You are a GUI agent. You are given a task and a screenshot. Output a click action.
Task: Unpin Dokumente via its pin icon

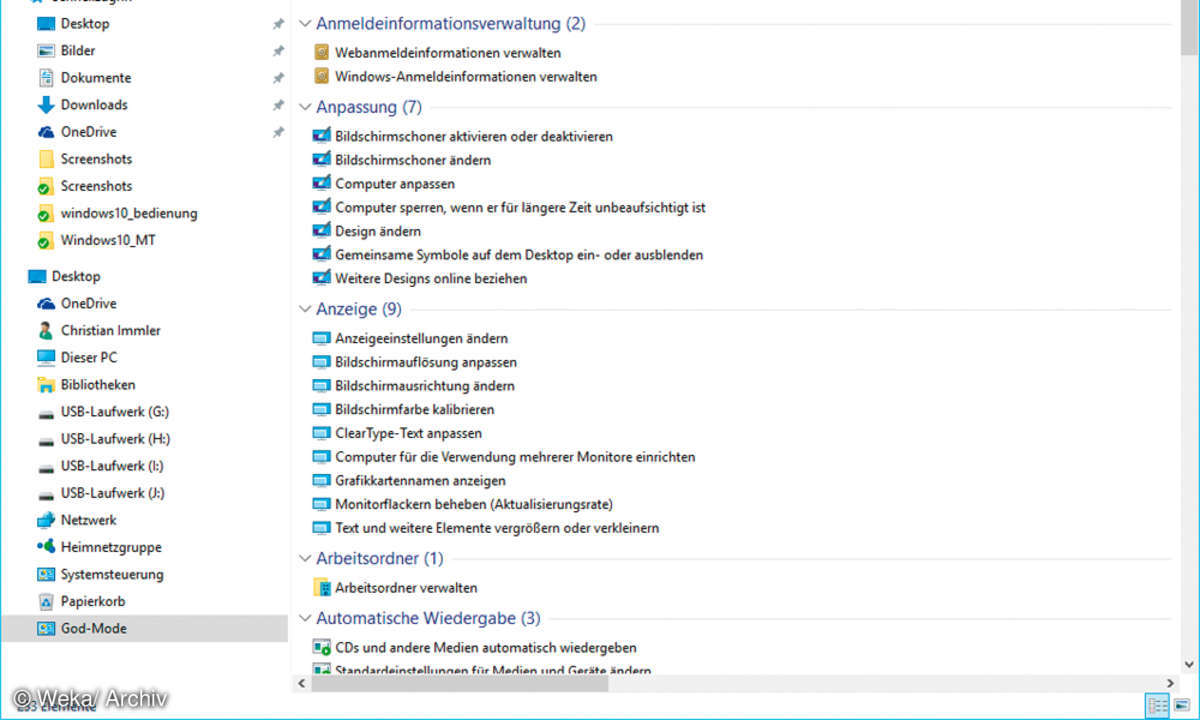279,78
